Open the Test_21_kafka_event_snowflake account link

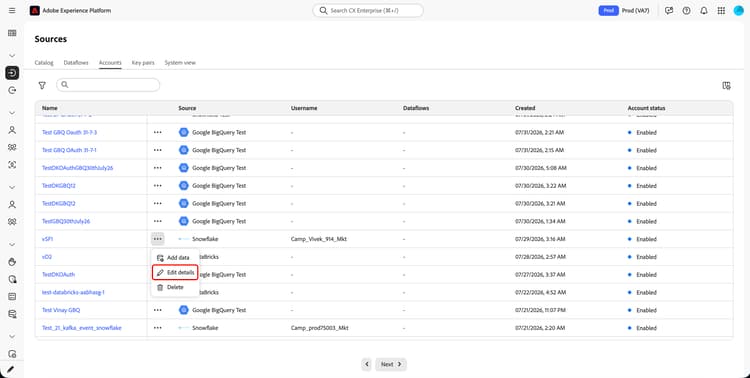[82, 328]
